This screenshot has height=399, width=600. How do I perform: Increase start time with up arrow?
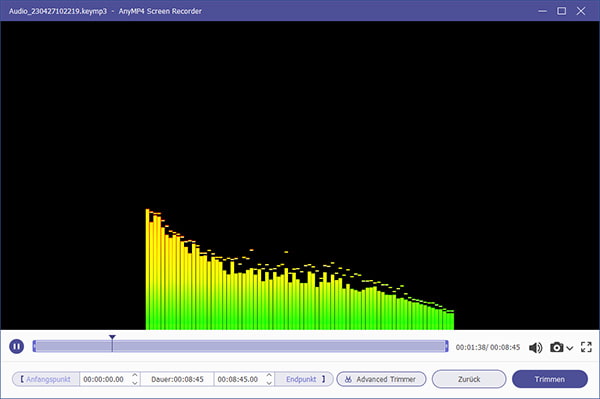click(x=135, y=375)
